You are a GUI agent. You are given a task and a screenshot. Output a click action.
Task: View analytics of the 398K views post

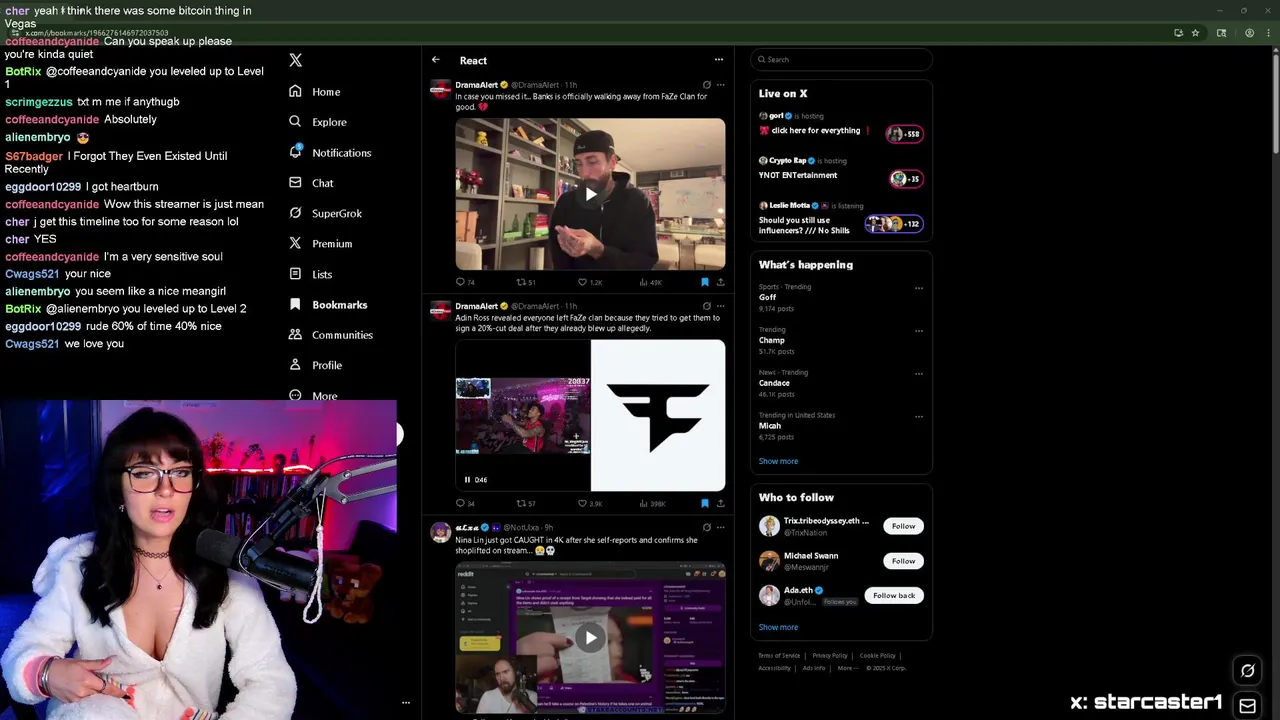click(653, 503)
